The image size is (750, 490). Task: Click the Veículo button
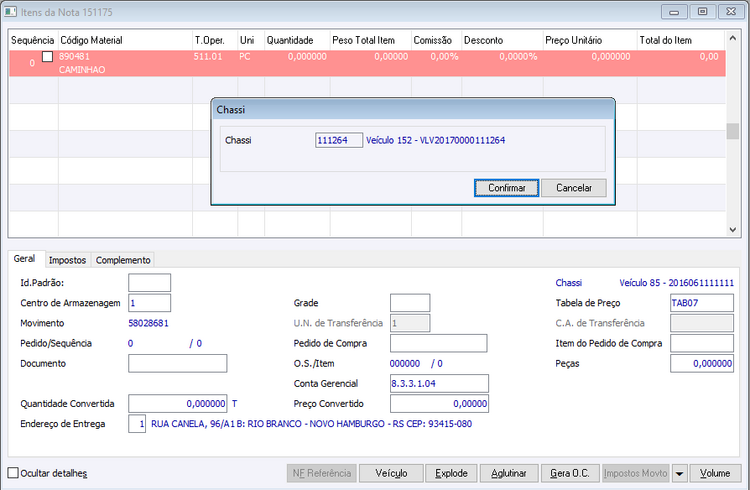tap(391, 473)
